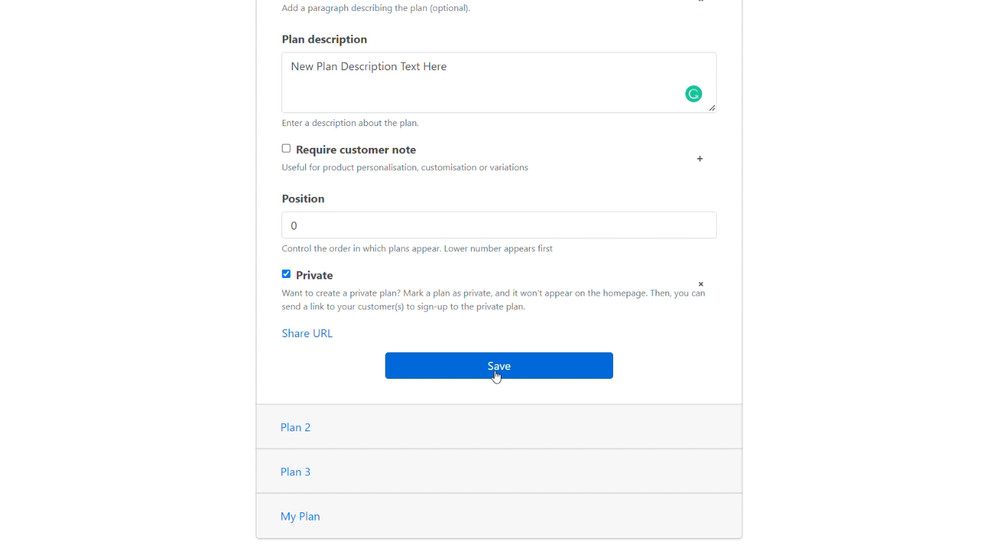Collapse the × icon beside Private section
This screenshot has width=1000, height=558.
click(700, 284)
